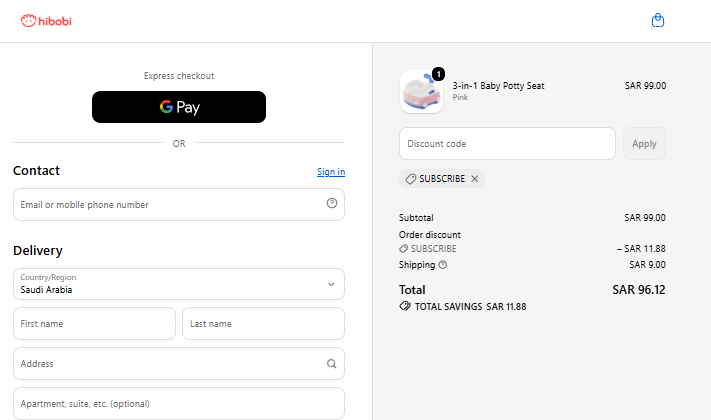Click the Shipping SAR 9.00 value
Screen dimensions: 711x420
tap(647, 265)
